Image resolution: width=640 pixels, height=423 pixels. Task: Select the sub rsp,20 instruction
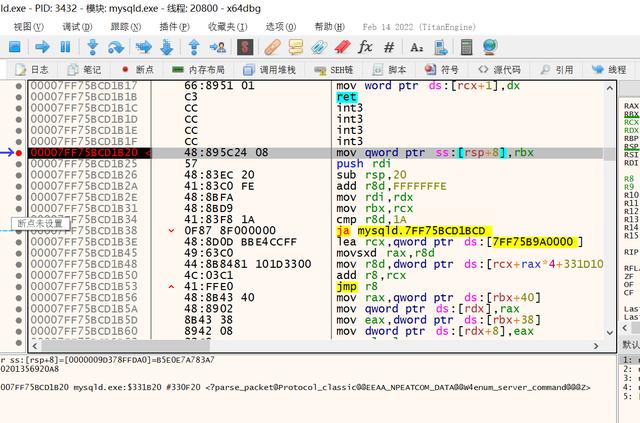point(371,175)
